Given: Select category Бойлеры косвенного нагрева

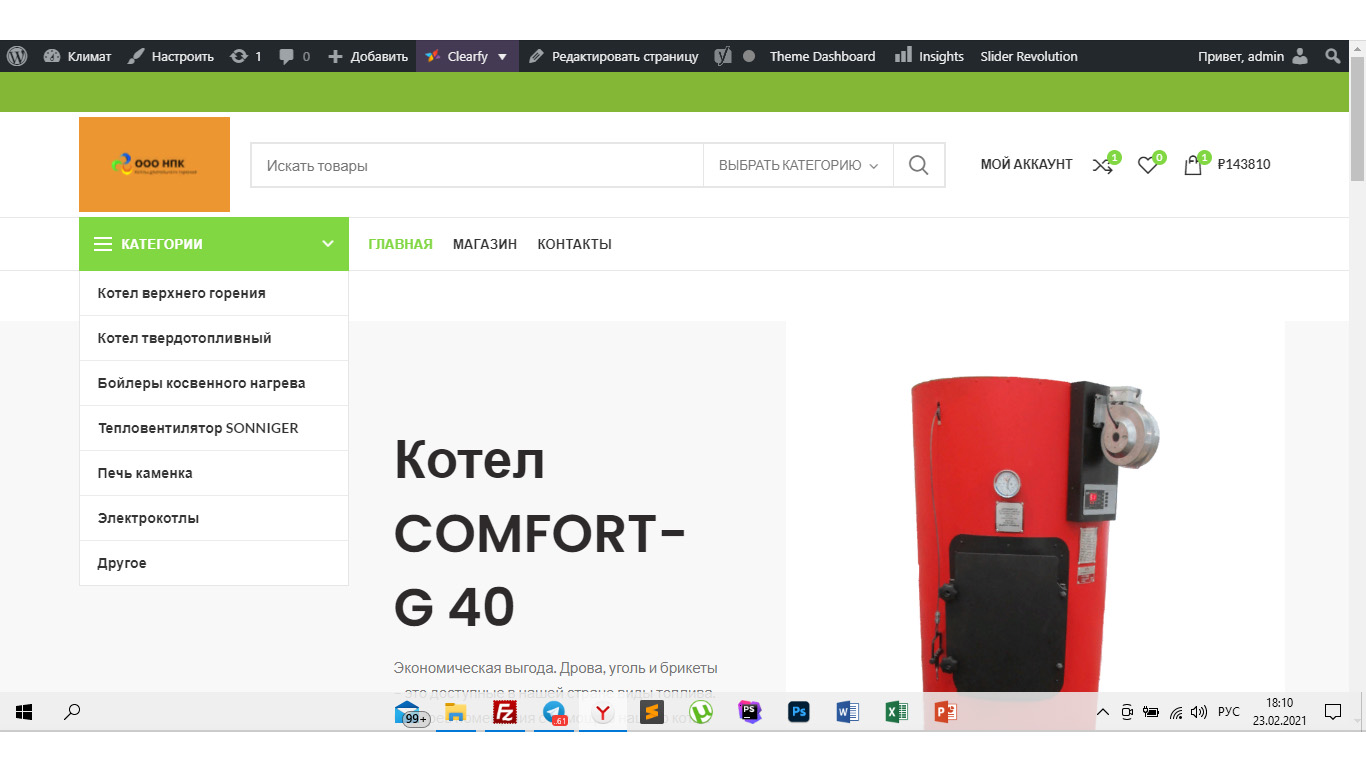Looking at the screenshot, I should [214, 383].
